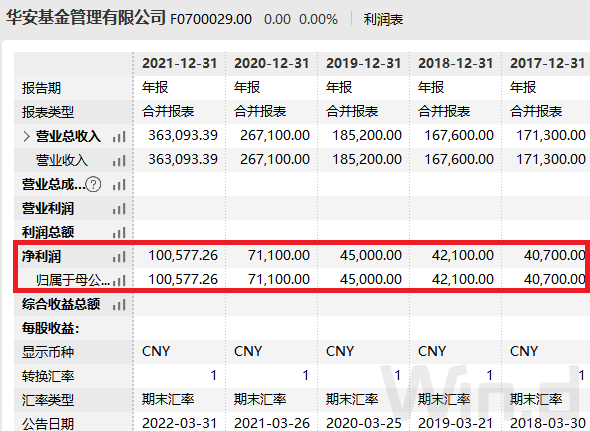Select the 2021-12-31 column header
590x431 pixels.
point(180,63)
